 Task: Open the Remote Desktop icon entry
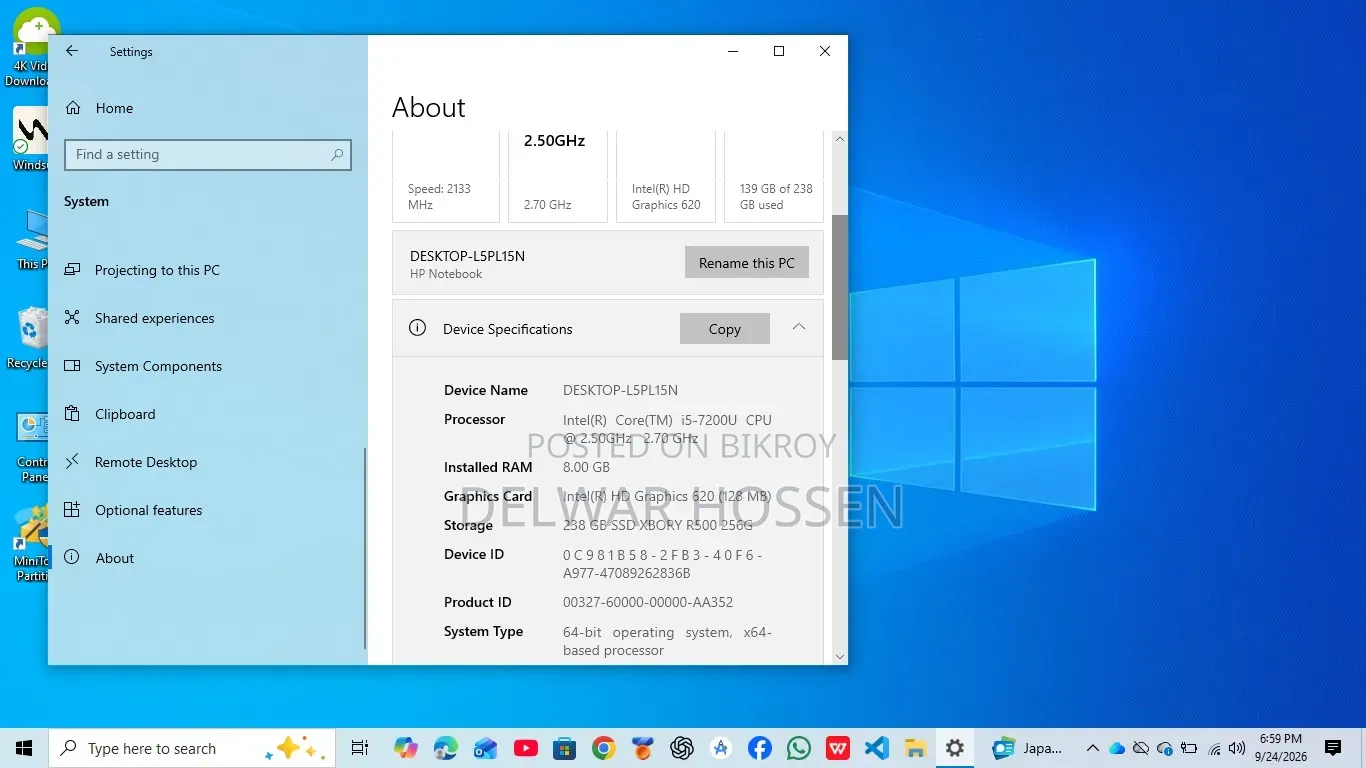tap(72, 462)
